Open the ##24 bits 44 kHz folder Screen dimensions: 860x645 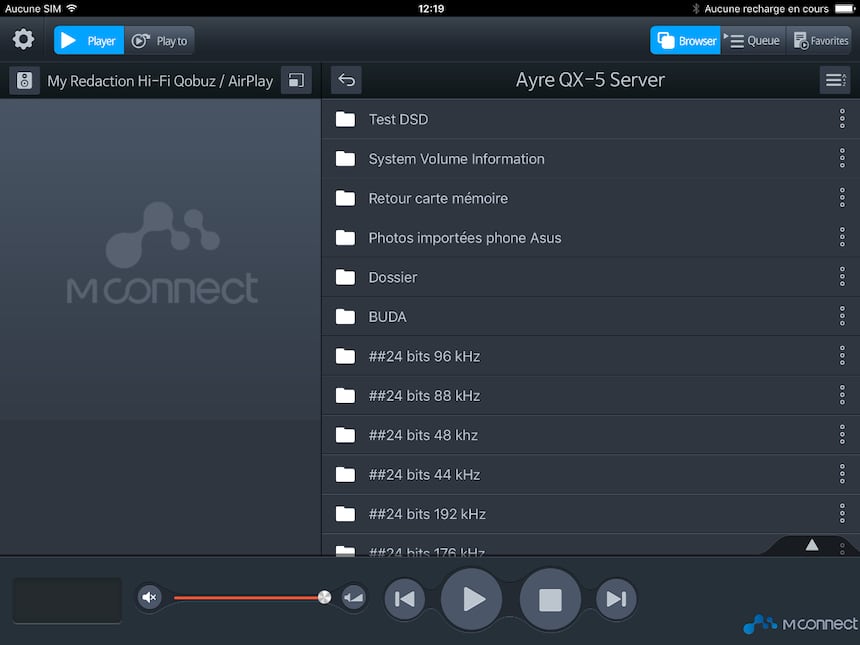pos(590,474)
